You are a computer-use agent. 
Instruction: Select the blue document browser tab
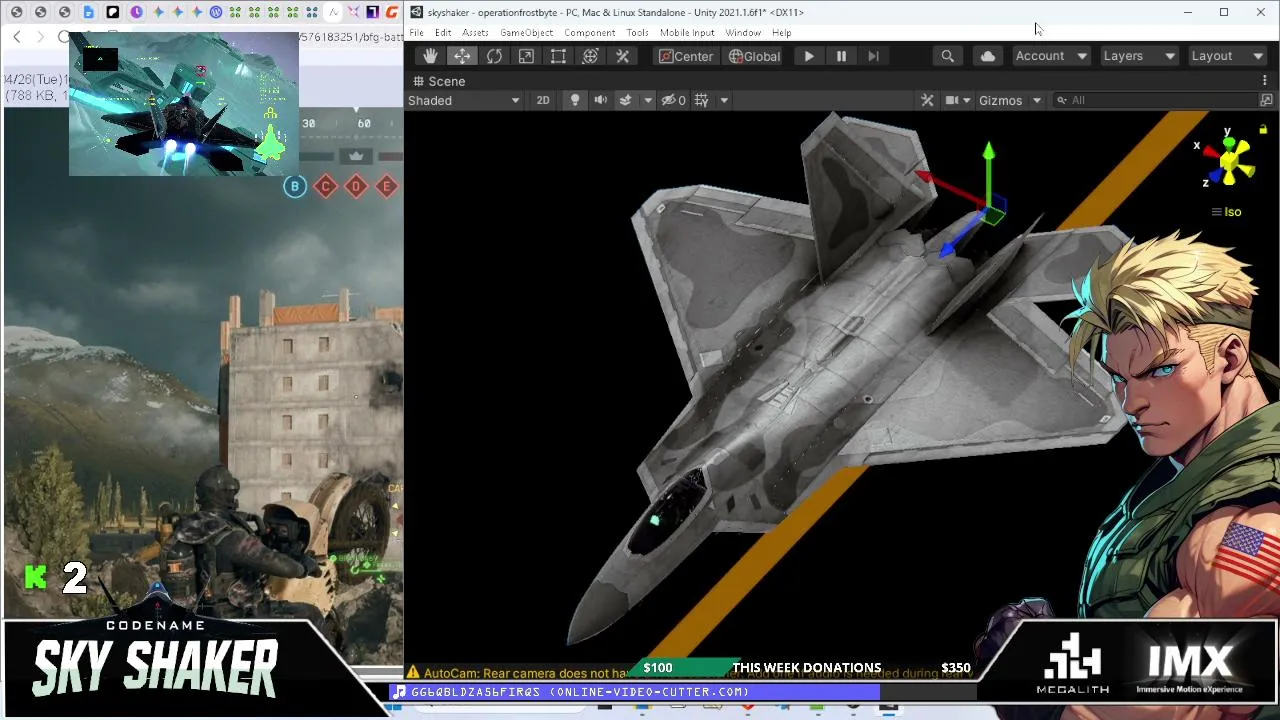[88, 12]
